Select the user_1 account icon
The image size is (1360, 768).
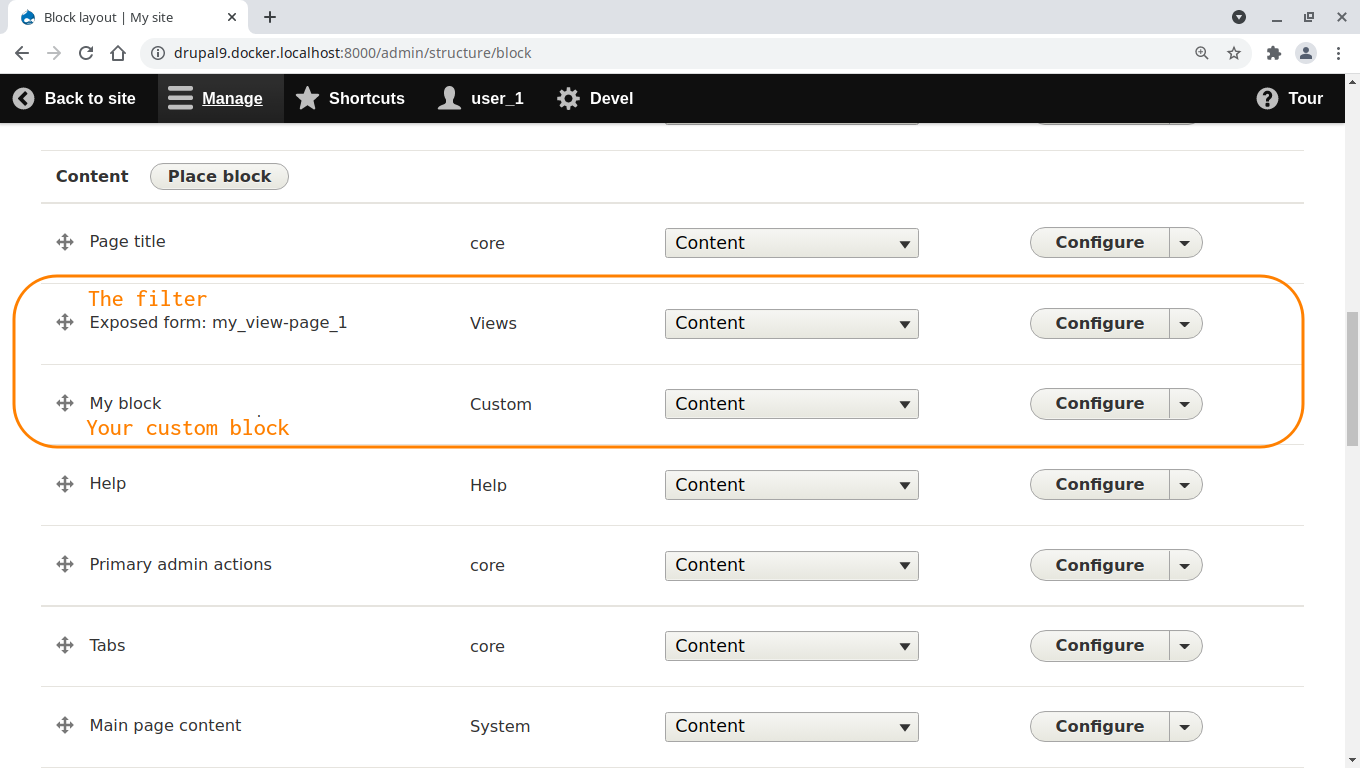click(449, 98)
